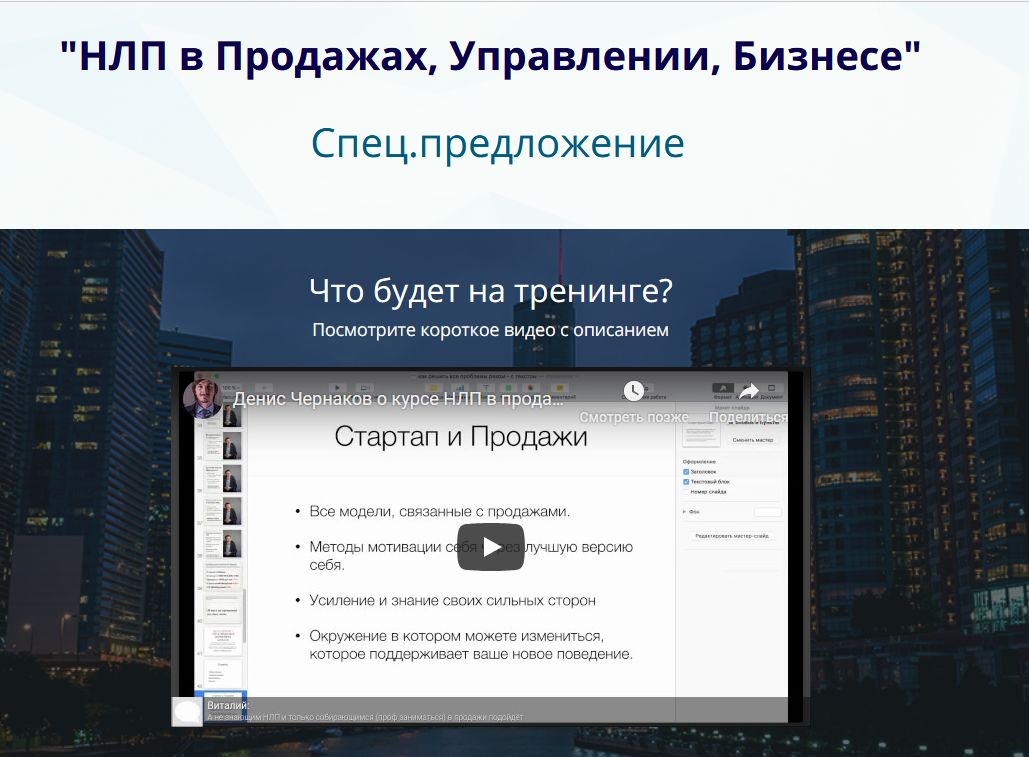The height and width of the screenshot is (757, 1029).
Task: Uncheck the Заголовок checkbox
Action: click(686, 471)
